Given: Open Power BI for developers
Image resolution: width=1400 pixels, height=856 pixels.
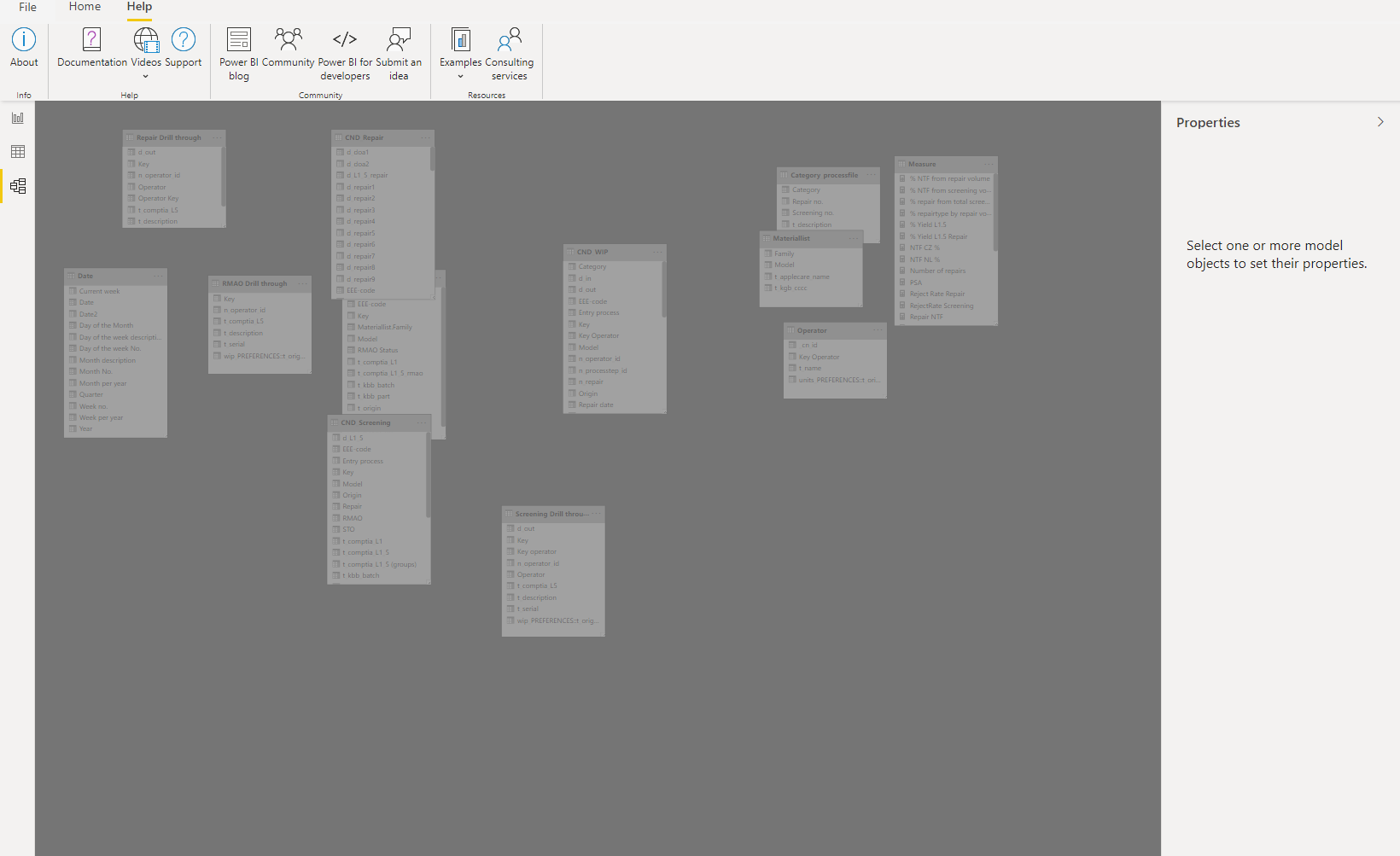Looking at the screenshot, I should click(345, 53).
